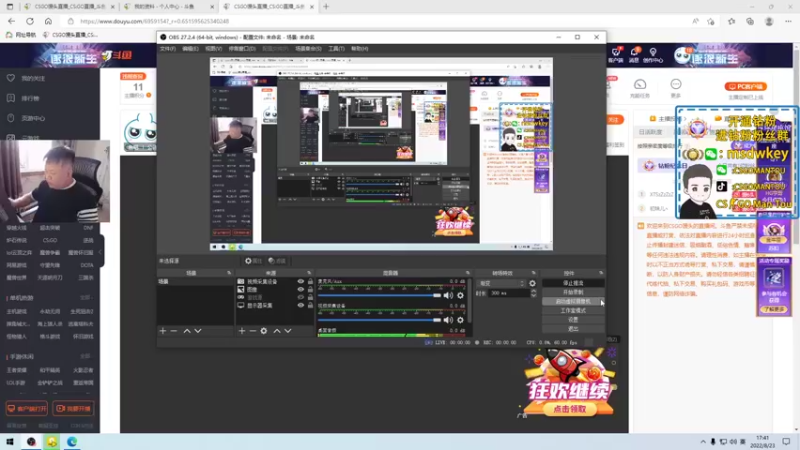Remove the selected scene with the minus icon
Screen dimensions: 800x450
point(174,331)
